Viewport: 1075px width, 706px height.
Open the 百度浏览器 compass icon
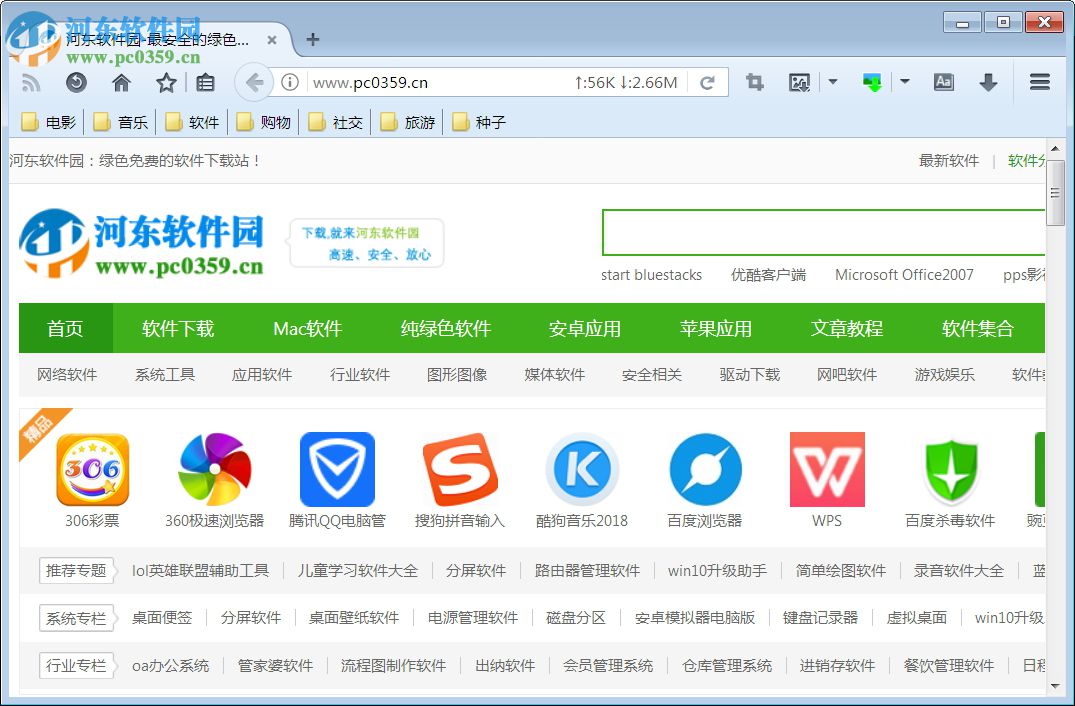(705, 468)
